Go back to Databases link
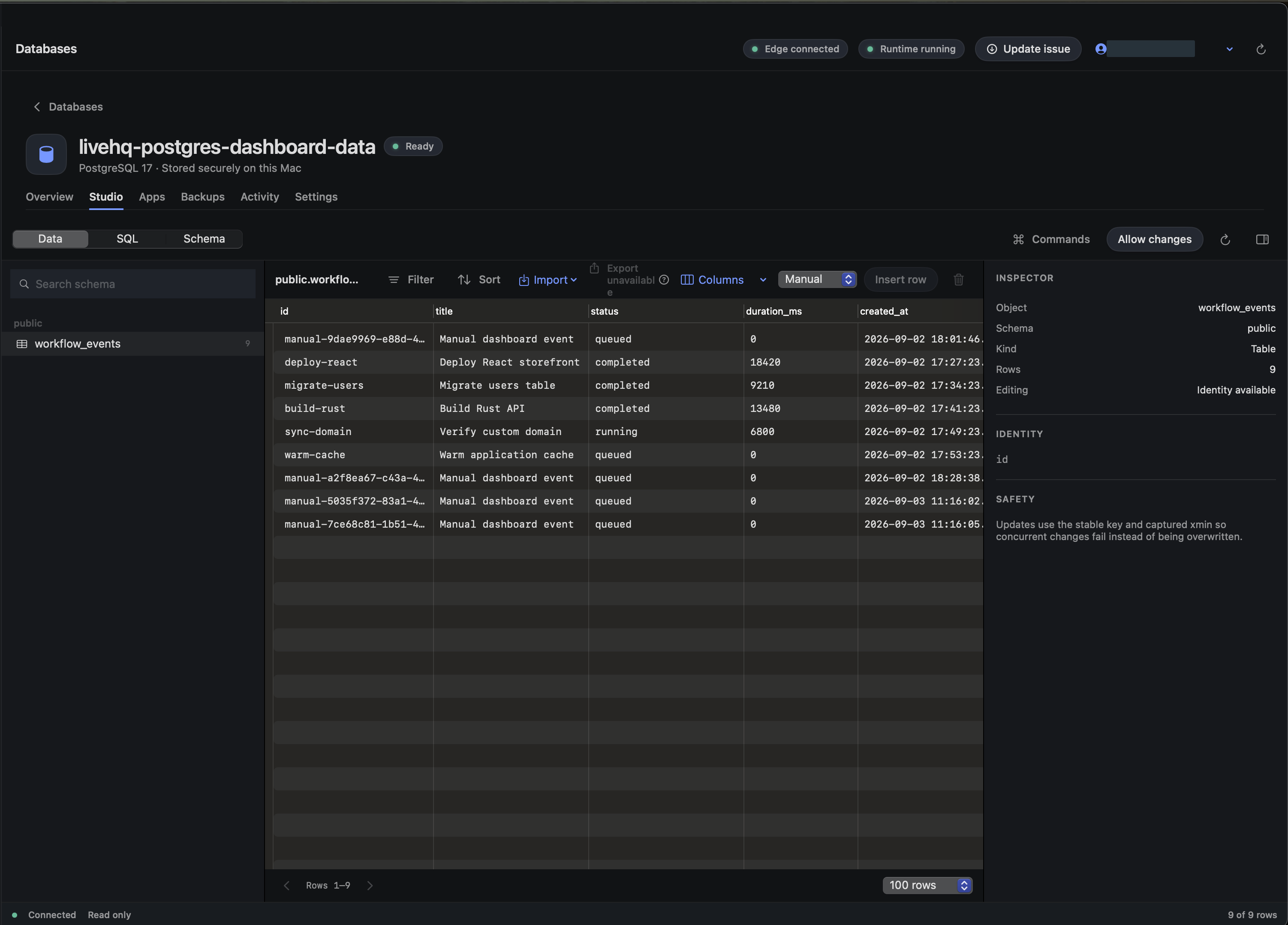Image resolution: width=1288 pixels, height=925 pixels. 68,107
